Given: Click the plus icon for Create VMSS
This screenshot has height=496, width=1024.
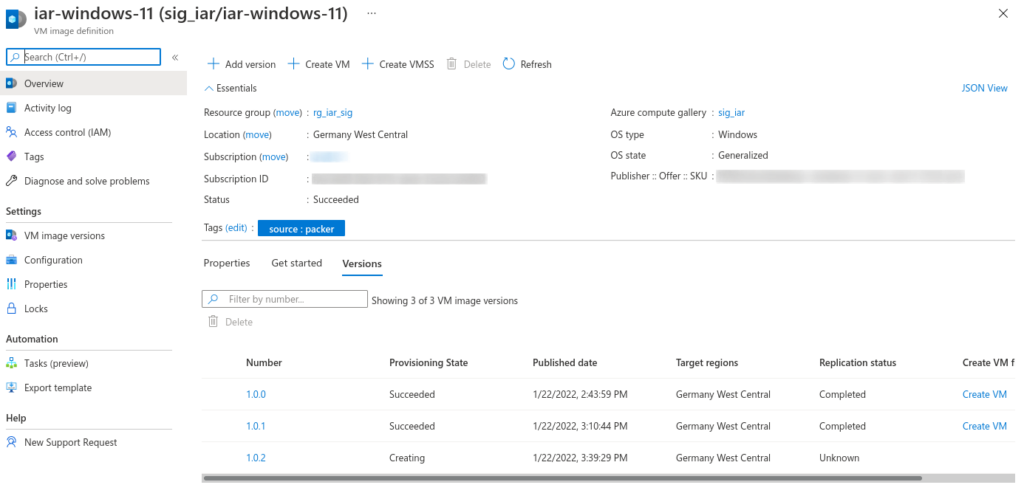Looking at the screenshot, I should [368, 64].
